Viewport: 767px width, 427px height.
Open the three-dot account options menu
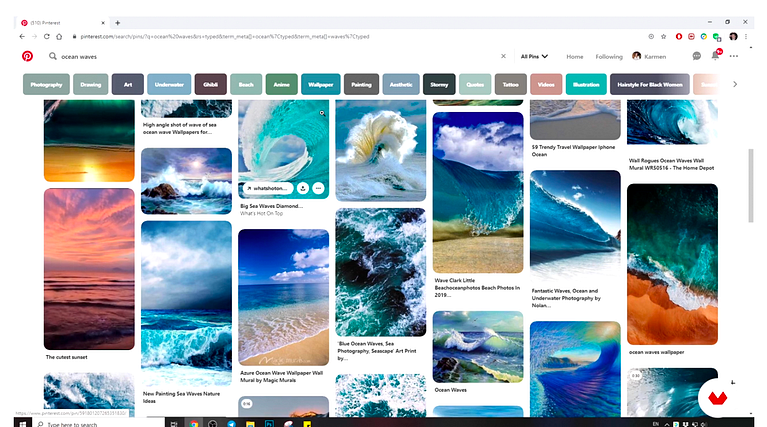click(x=734, y=56)
